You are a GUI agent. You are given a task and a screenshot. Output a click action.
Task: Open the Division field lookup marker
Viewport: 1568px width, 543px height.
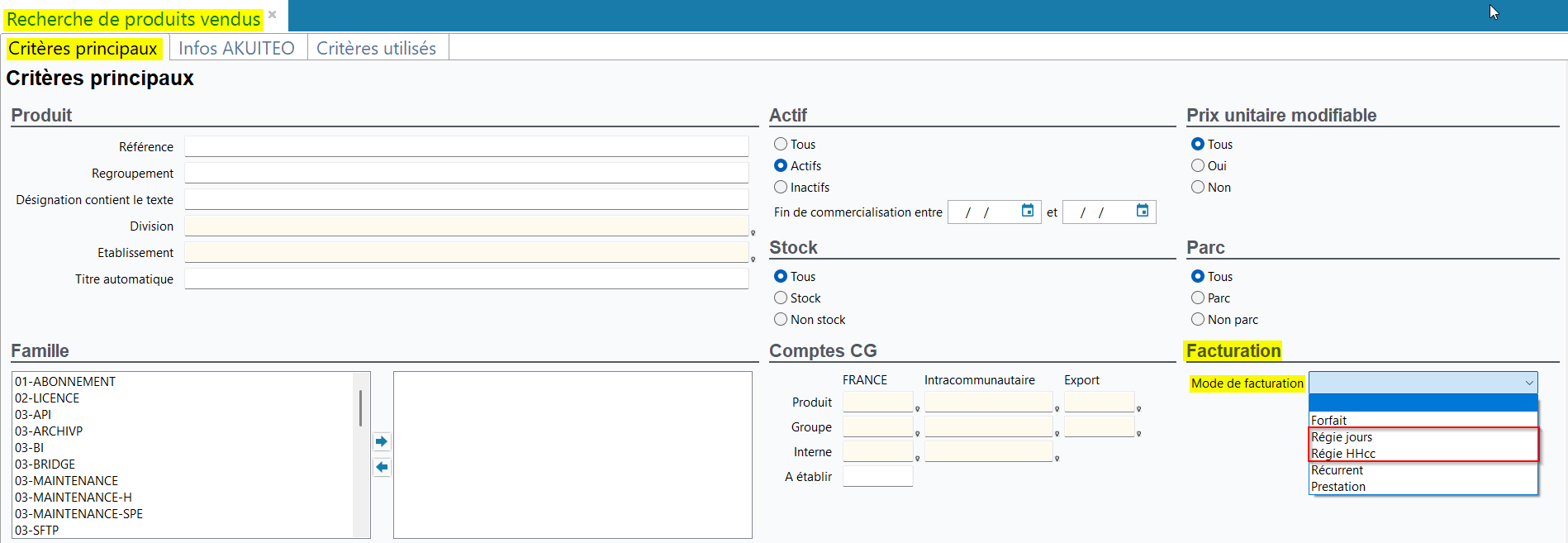(753, 232)
